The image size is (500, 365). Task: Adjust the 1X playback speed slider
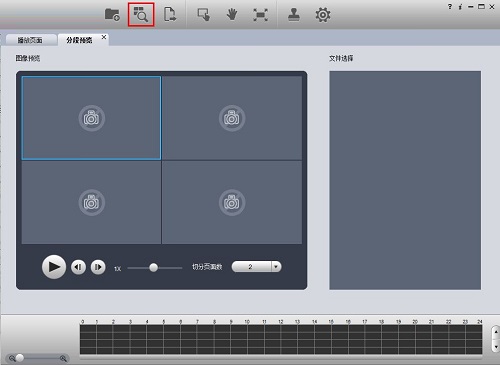pyautogui.click(x=153, y=267)
